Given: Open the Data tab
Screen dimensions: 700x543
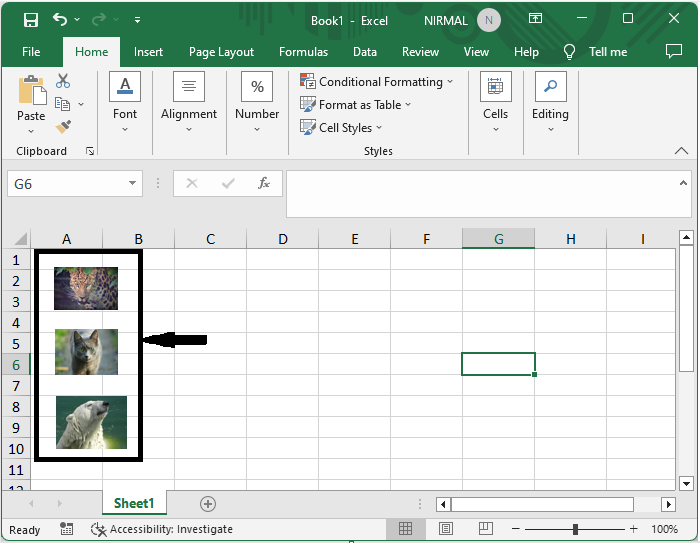Looking at the screenshot, I should (365, 52).
